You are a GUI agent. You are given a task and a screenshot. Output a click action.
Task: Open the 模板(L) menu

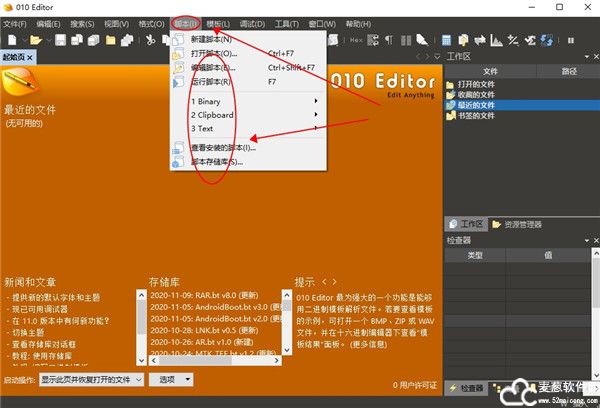coord(218,24)
